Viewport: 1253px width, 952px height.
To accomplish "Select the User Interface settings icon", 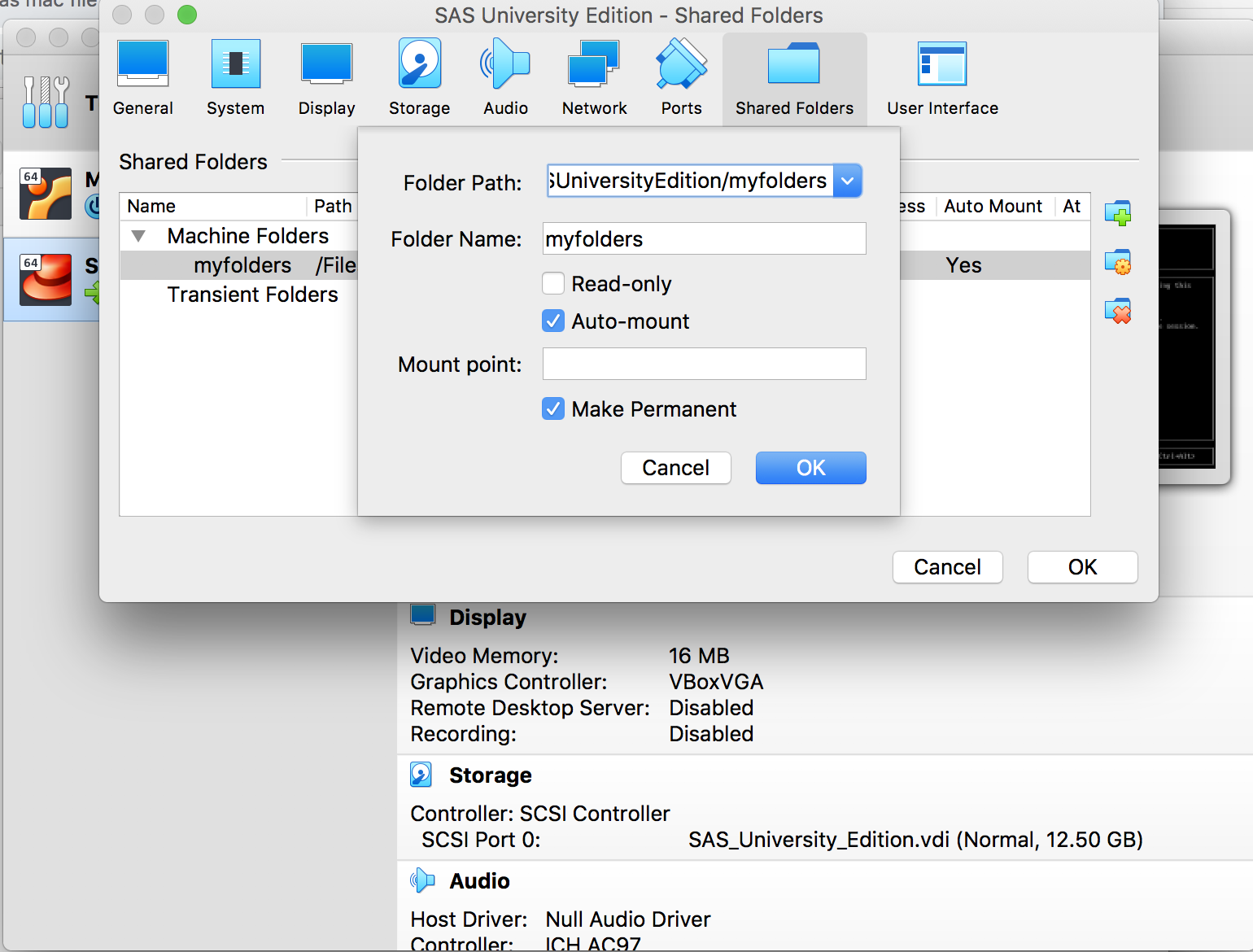I will tap(941, 77).
